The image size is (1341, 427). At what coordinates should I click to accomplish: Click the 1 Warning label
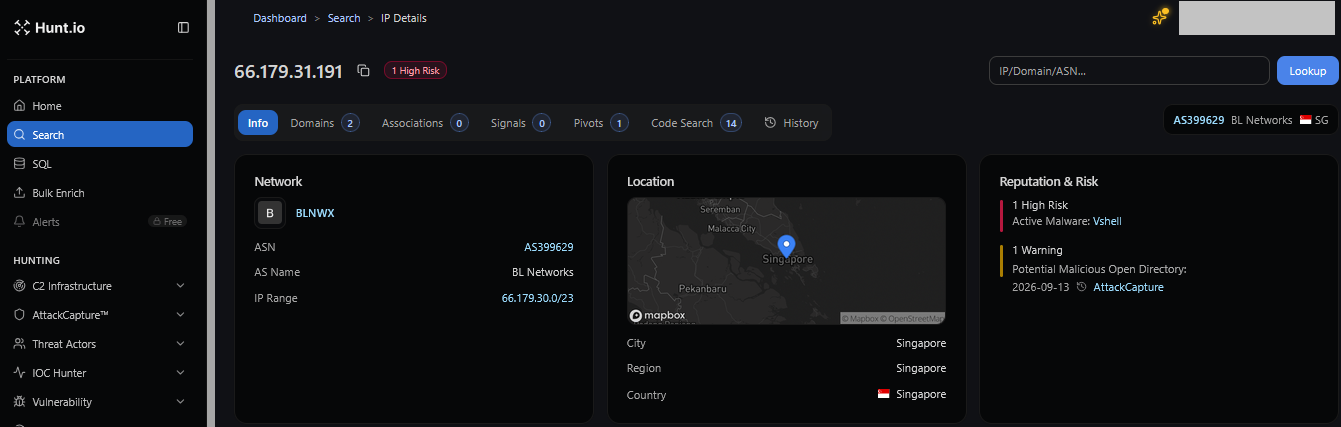tap(1037, 250)
